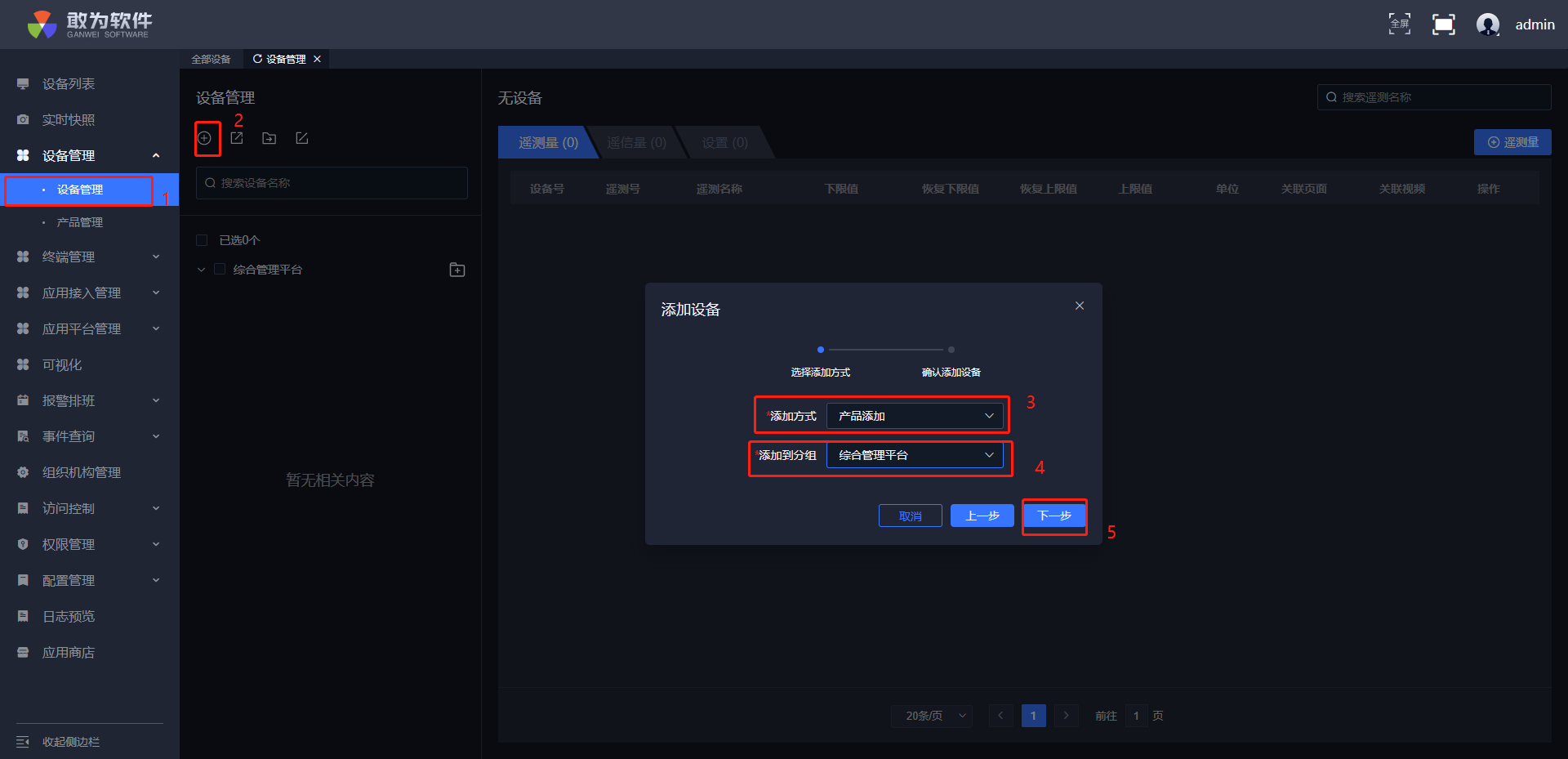Click the move-to-folder icon in device toolbar
Viewport: 1568px width, 759px height.
tap(269, 138)
